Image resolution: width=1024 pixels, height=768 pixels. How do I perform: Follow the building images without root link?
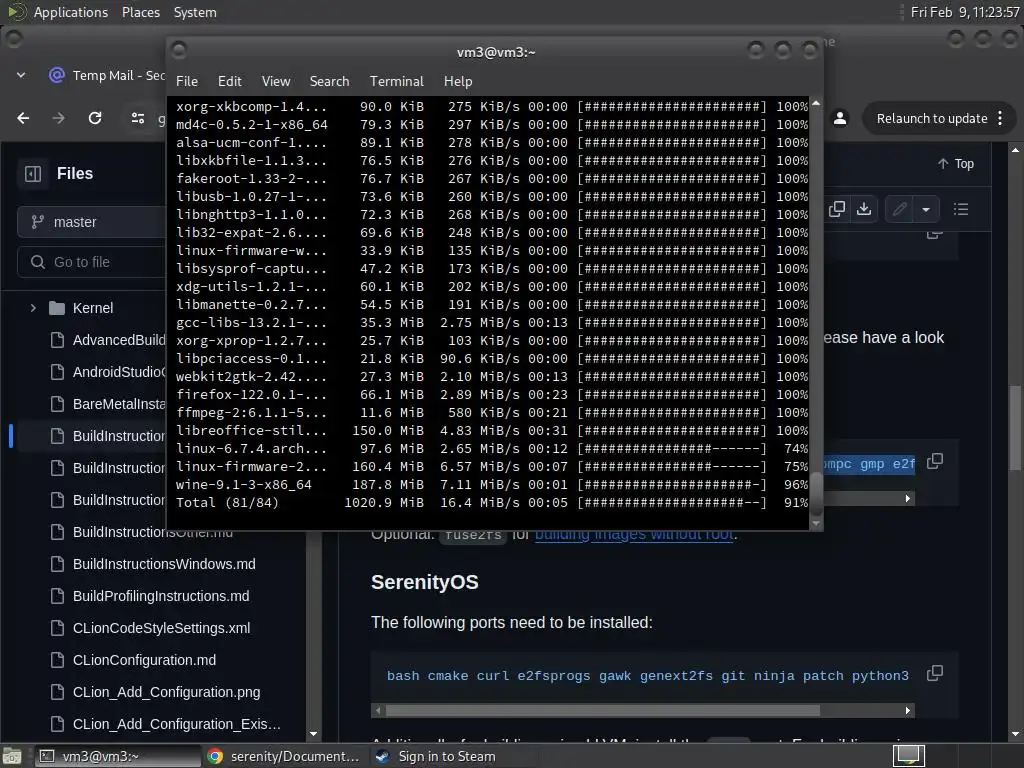[x=634, y=535]
